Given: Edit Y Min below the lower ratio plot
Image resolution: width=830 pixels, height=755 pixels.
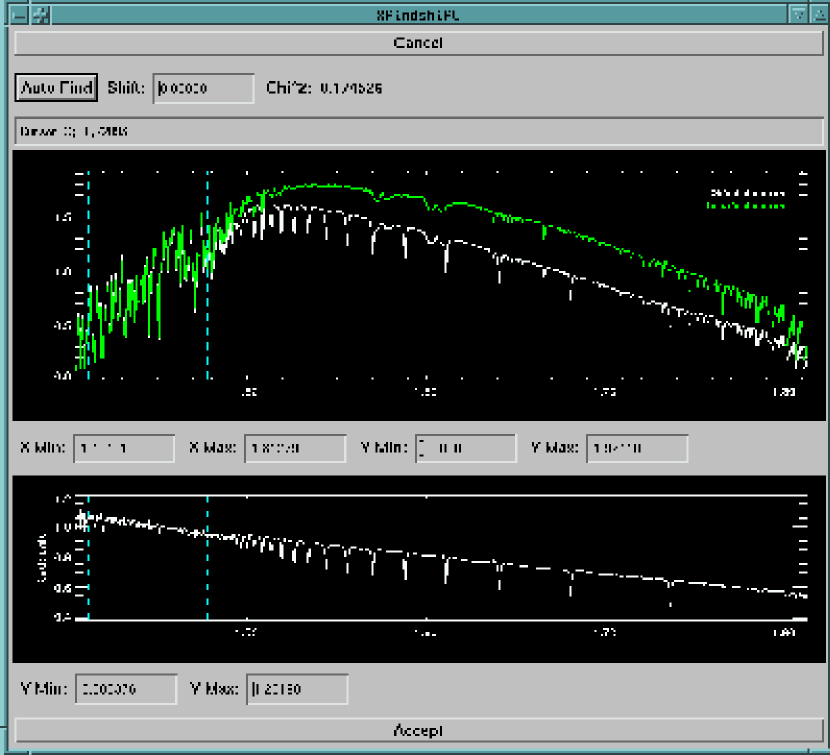Looking at the screenshot, I should (x=126, y=689).
